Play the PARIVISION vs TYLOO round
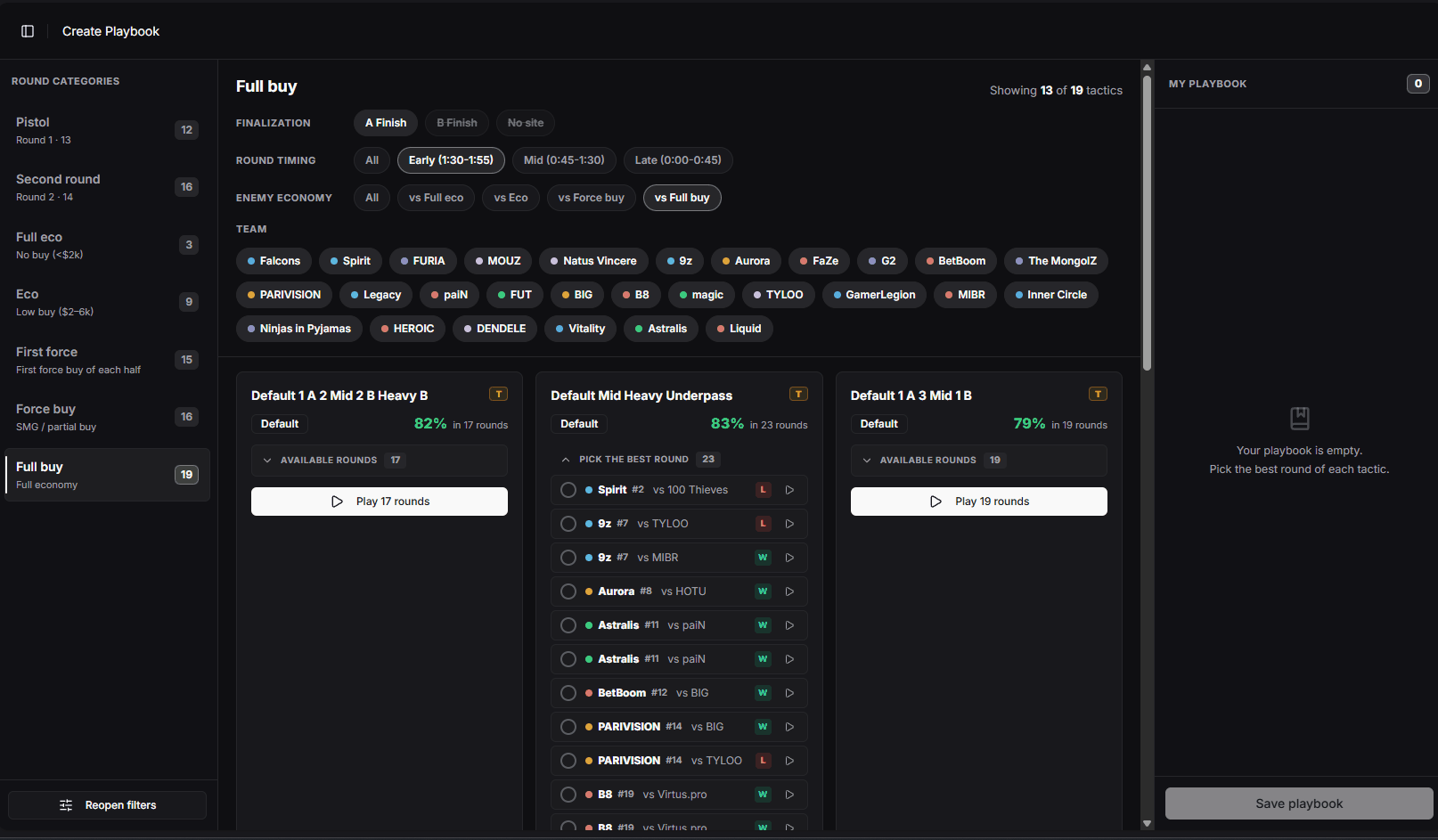 point(789,761)
